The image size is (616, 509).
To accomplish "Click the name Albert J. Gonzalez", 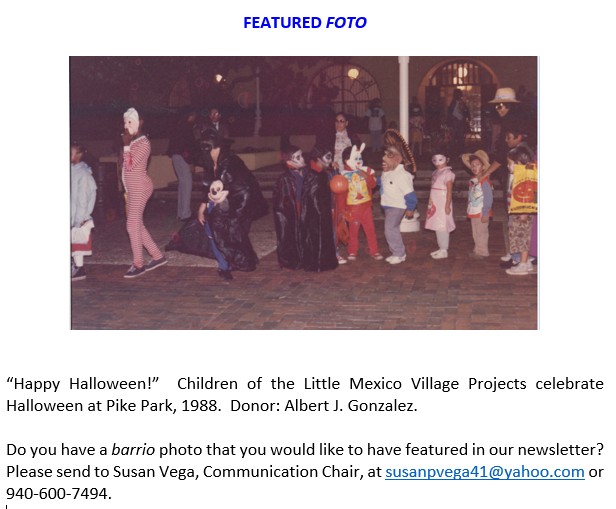I will pos(350,406).
